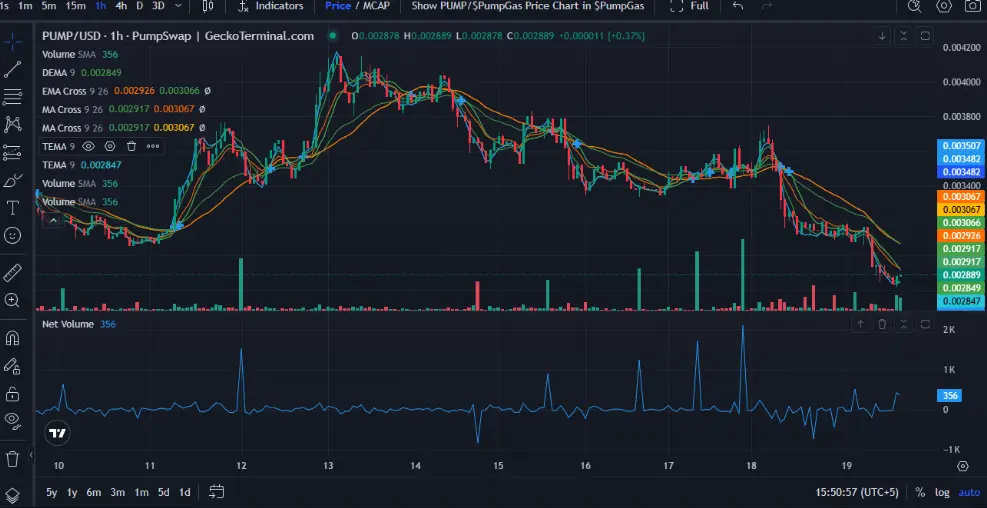Open TEMA 9 more options menu

153,146
